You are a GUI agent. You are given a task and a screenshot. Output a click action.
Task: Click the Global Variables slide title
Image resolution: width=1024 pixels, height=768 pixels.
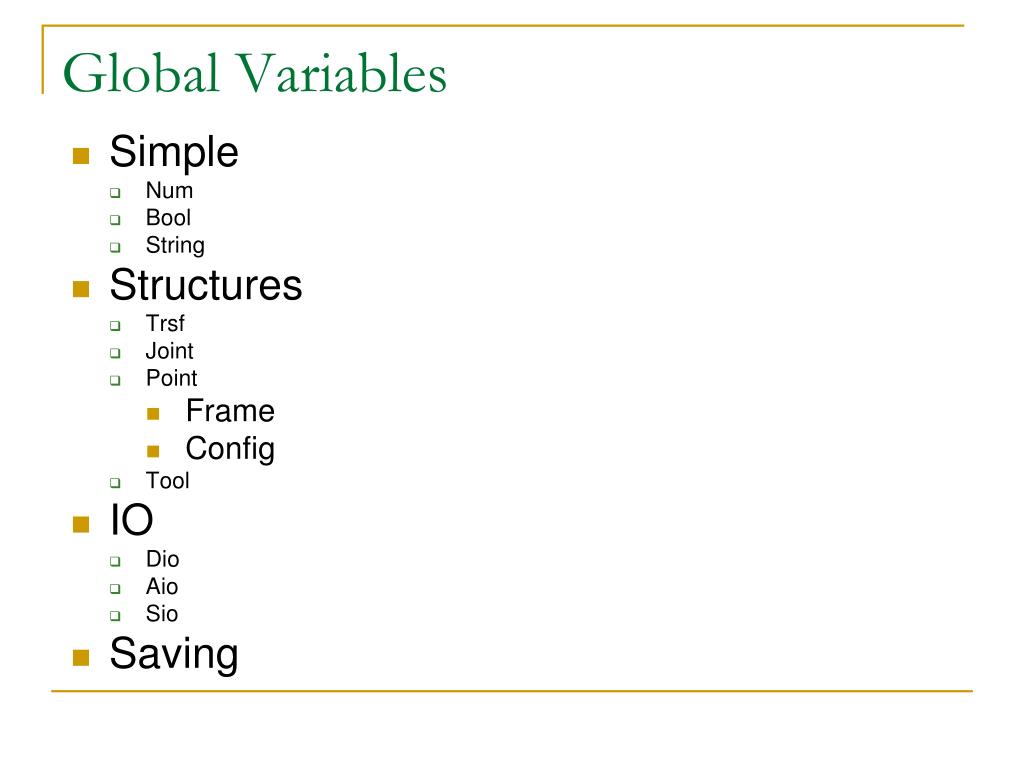coord(255,73)
